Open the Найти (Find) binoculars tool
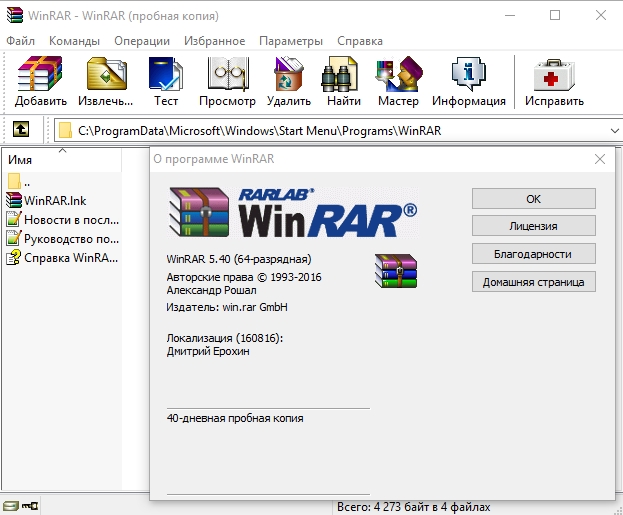623x515 pixels. 340,74
